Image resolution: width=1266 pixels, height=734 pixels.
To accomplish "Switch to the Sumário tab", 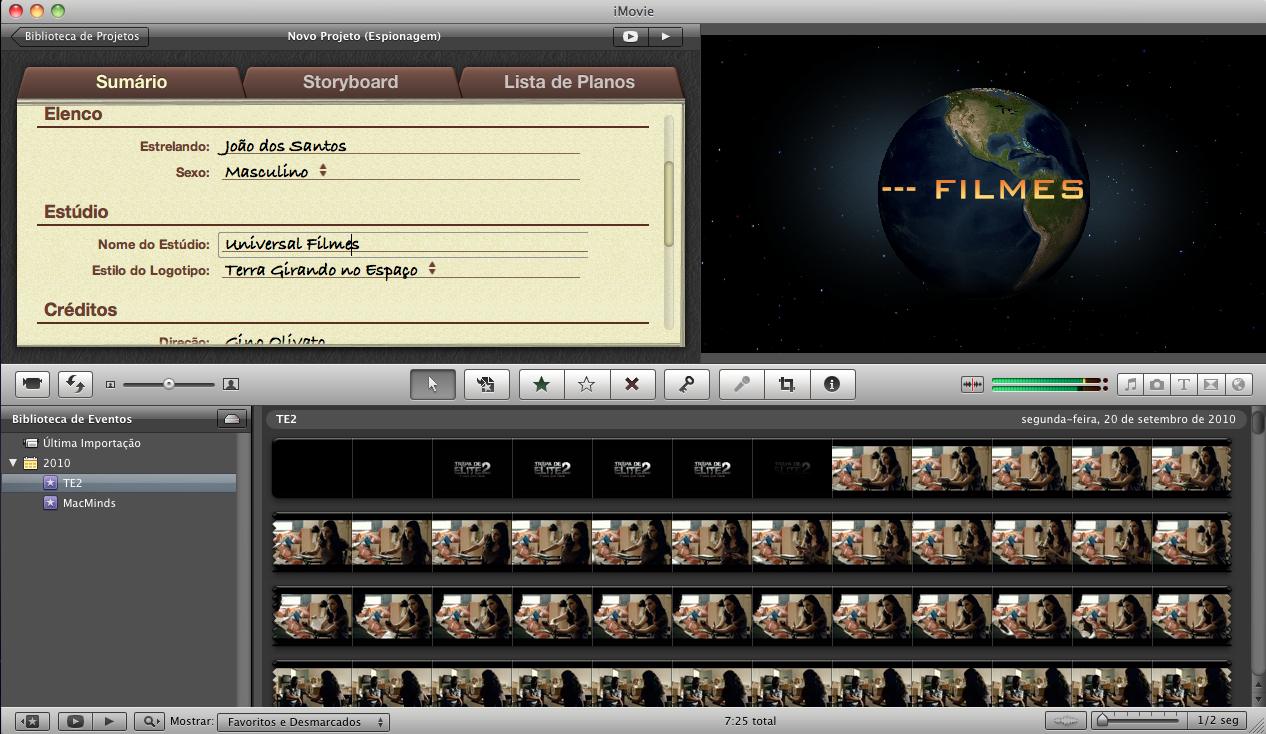I will point(131,82).
